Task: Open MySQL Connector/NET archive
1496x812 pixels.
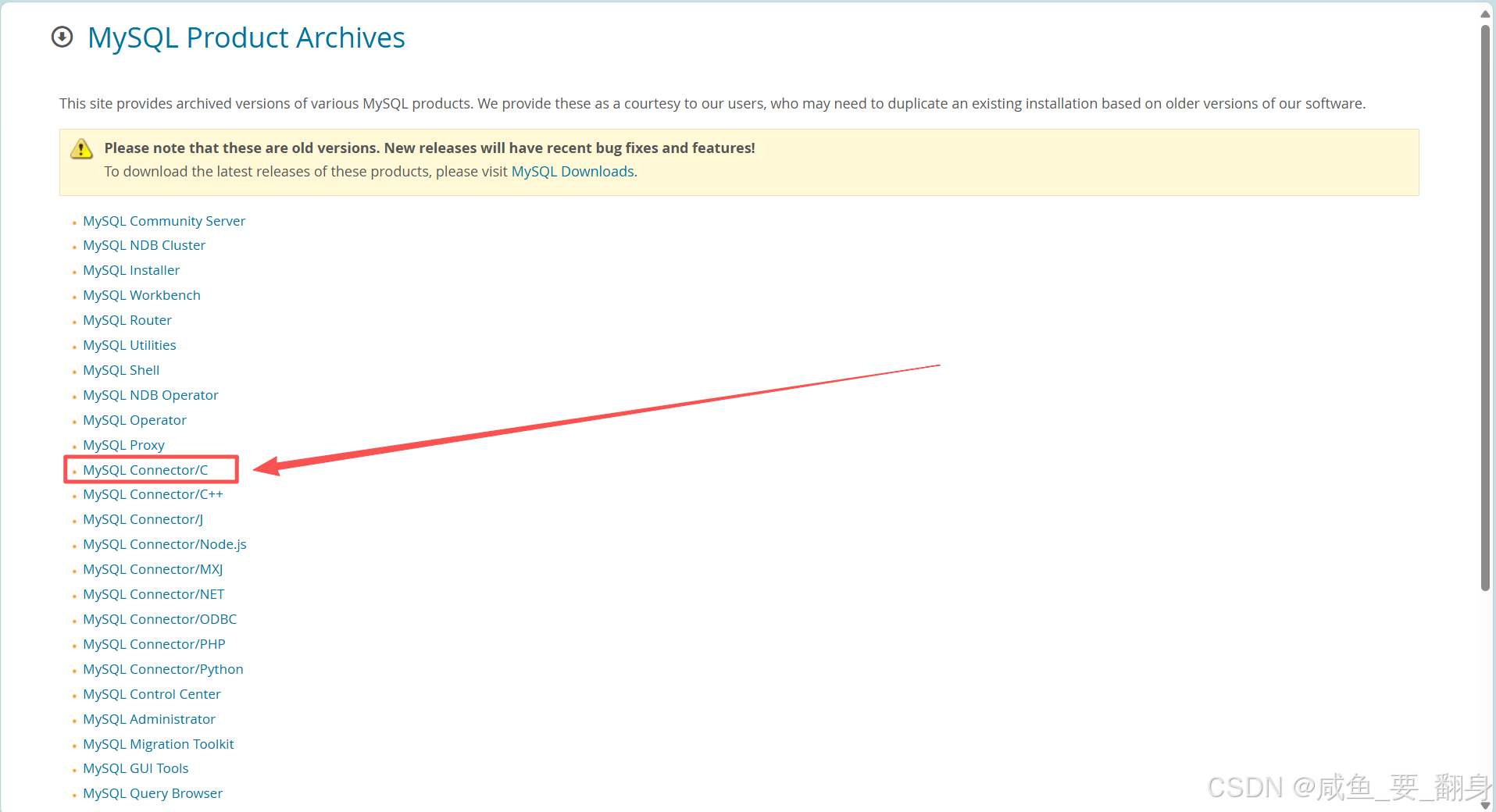Action: [154, 594]
